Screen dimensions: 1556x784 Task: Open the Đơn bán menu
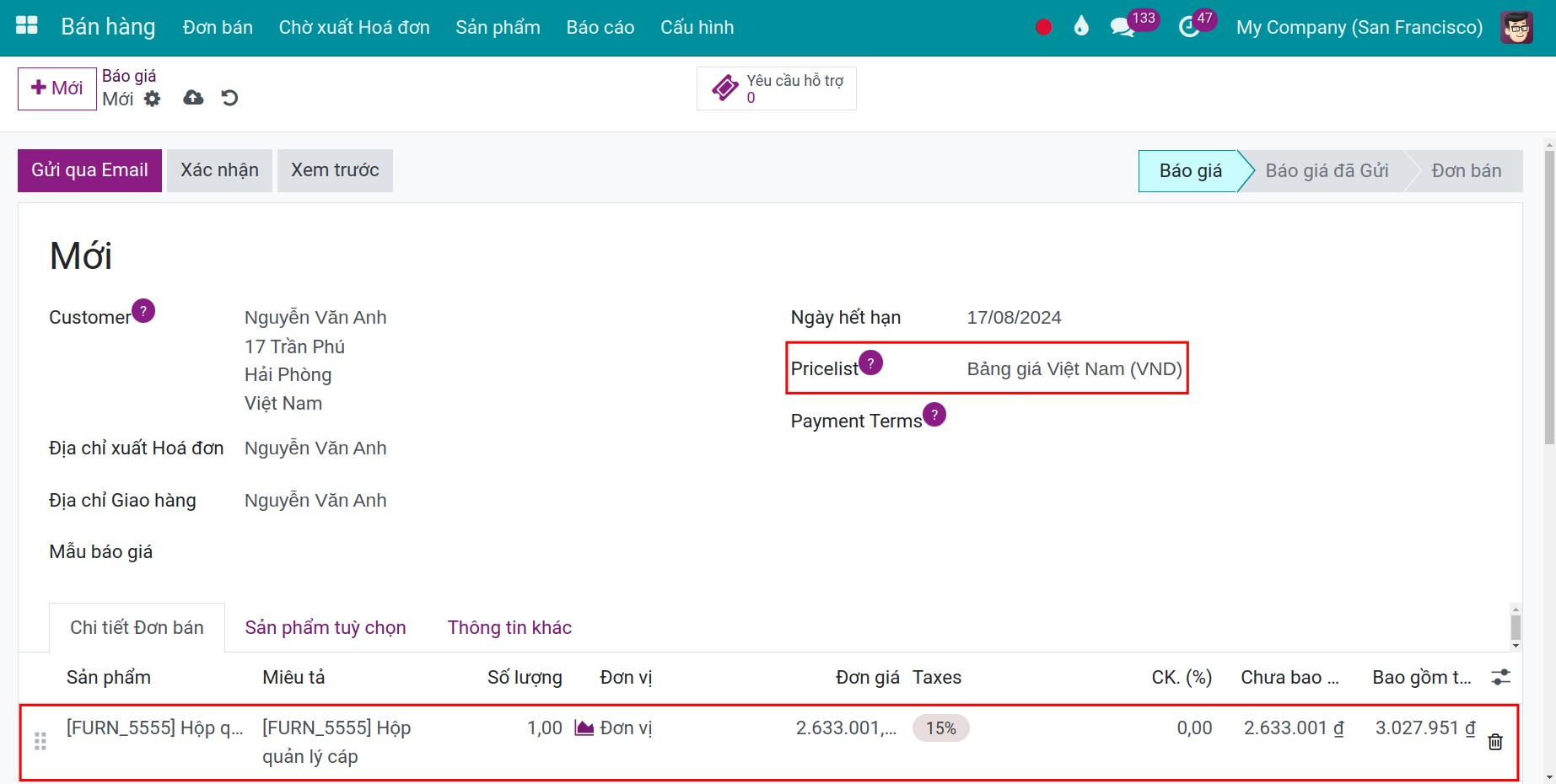click(218, 27)
